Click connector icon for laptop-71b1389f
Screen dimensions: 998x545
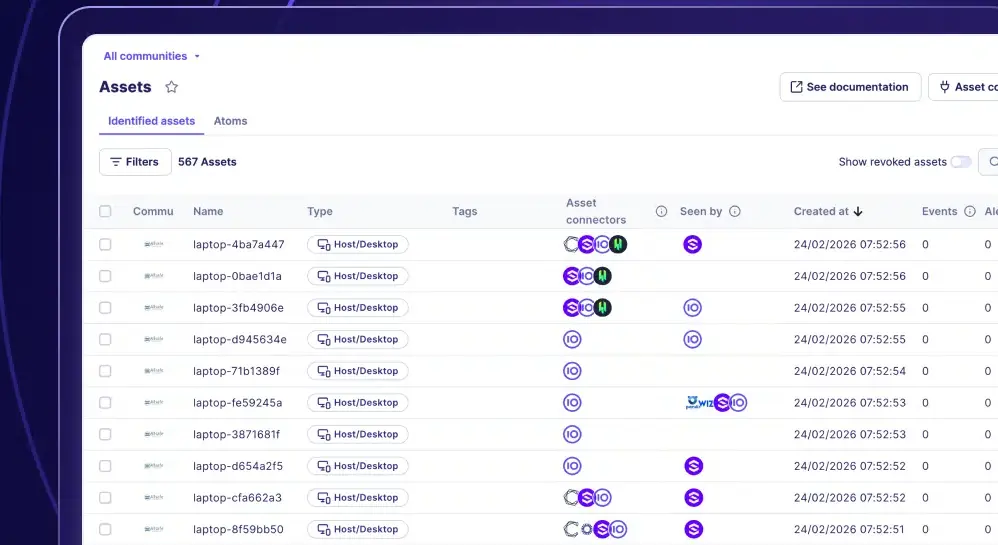pyautogui.click(x=572, y=371)
